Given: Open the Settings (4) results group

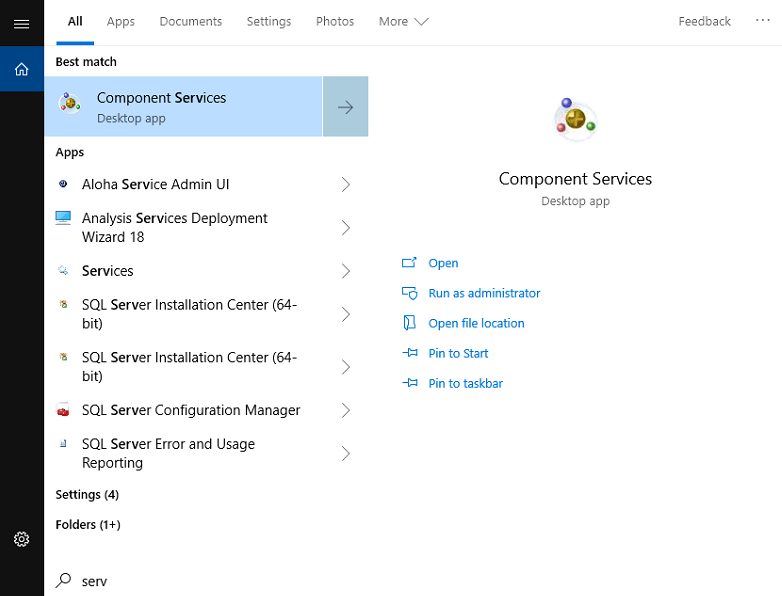Looking at the screenshot, I should pyautogui.click(x=87, y=494).
